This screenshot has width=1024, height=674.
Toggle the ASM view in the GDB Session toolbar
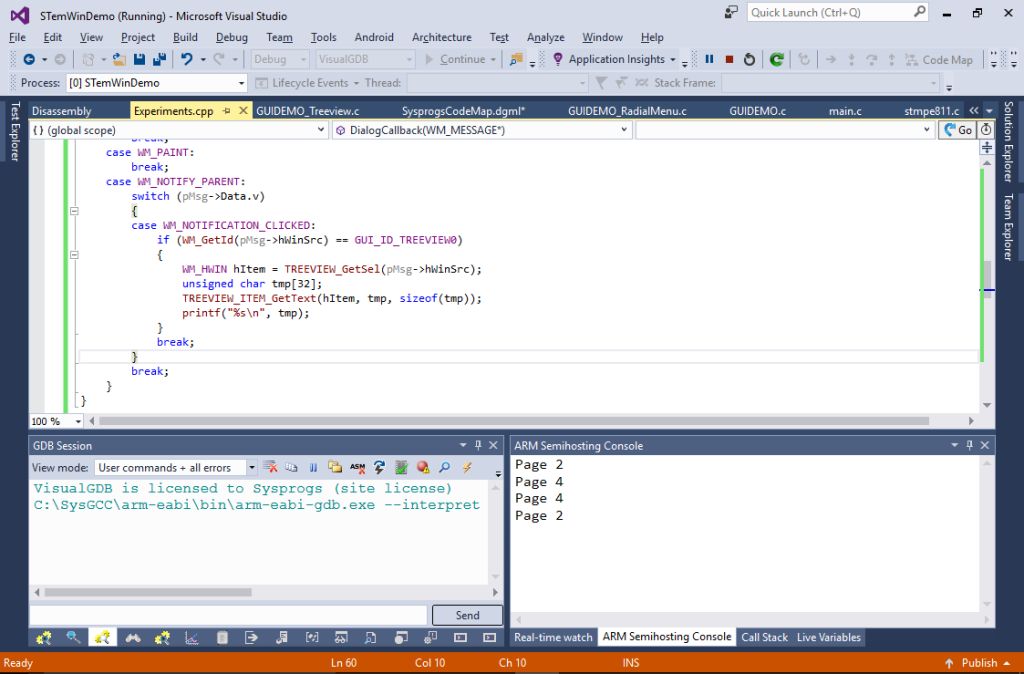[357, 467]
